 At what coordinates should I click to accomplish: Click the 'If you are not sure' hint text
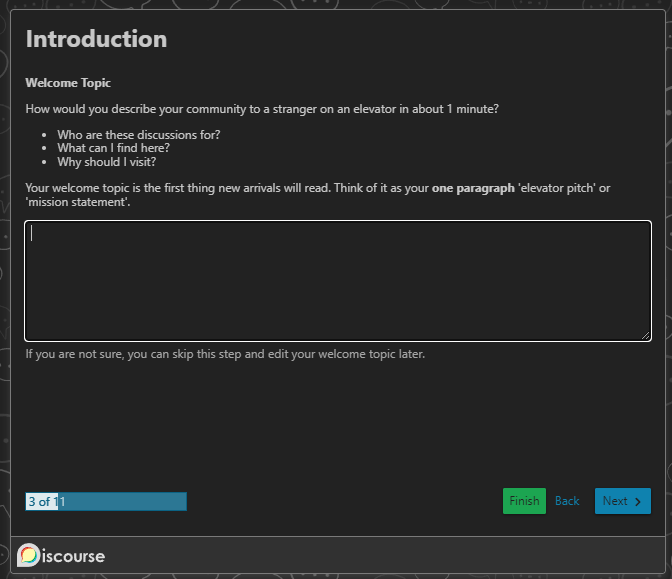[x=225, y=354]
